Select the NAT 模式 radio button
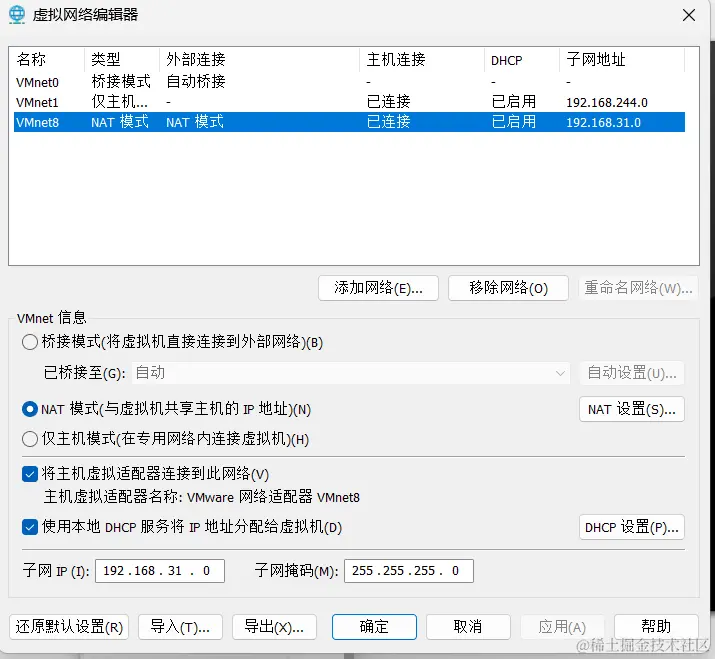The width and height of the screenshot is (715, 659). click(x=30, y=409)
